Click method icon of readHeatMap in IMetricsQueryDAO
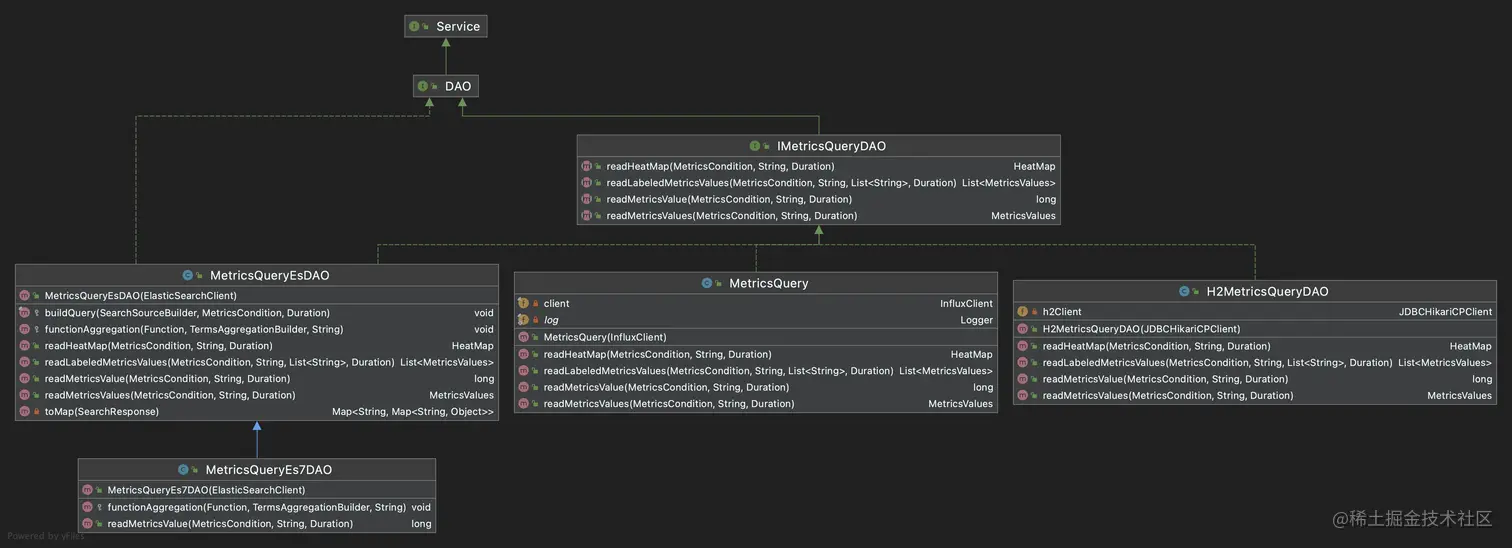This screenshot has height=548, width=1512. [x=586, y=166]
